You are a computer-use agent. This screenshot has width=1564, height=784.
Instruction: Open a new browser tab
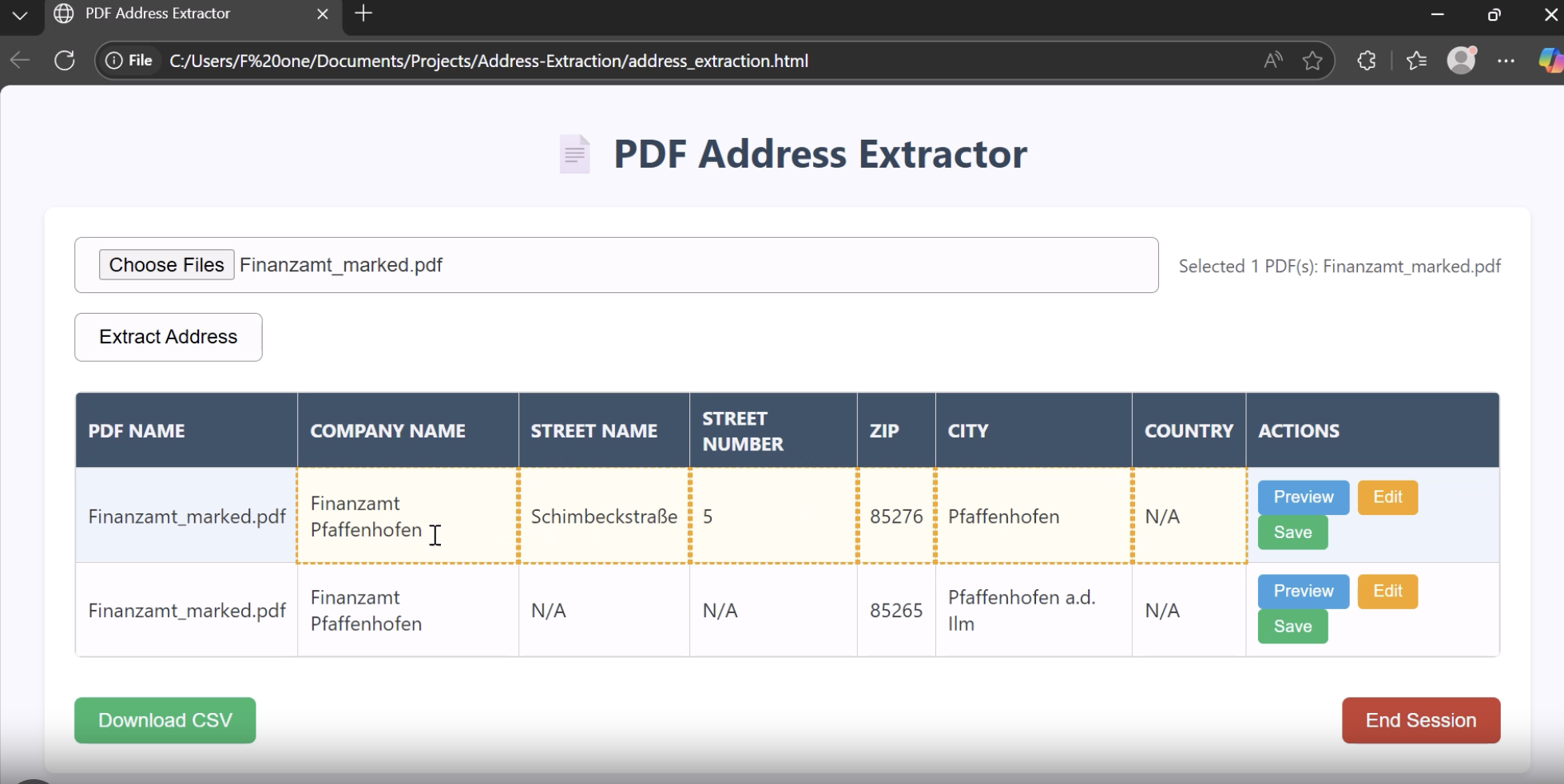pos(363,13)
